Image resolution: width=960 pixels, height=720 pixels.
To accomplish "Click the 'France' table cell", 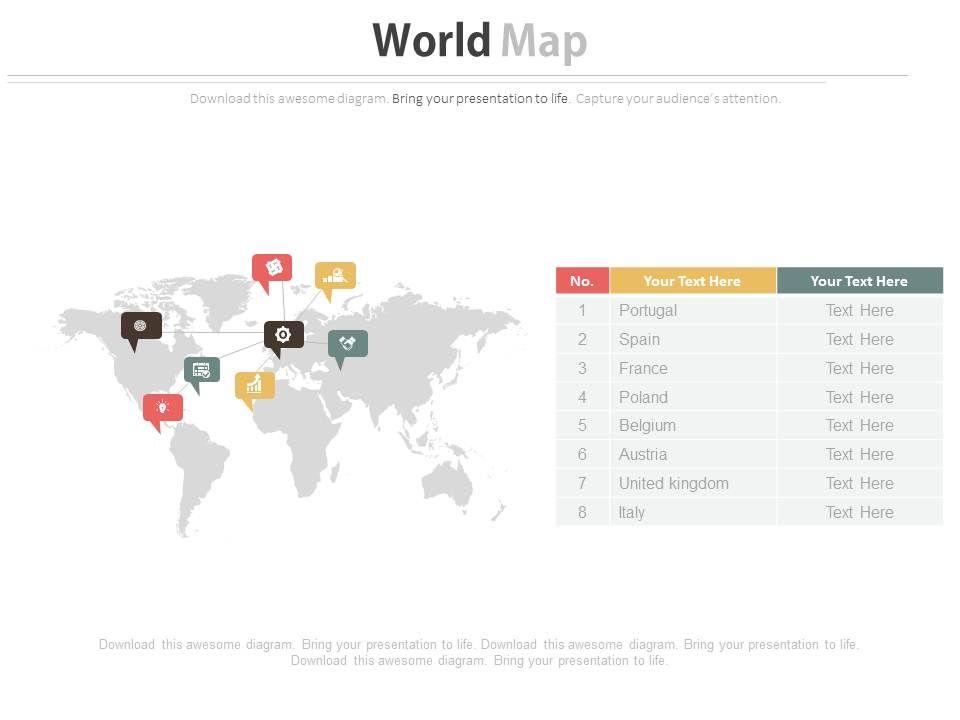I will (x=643, y=368).
